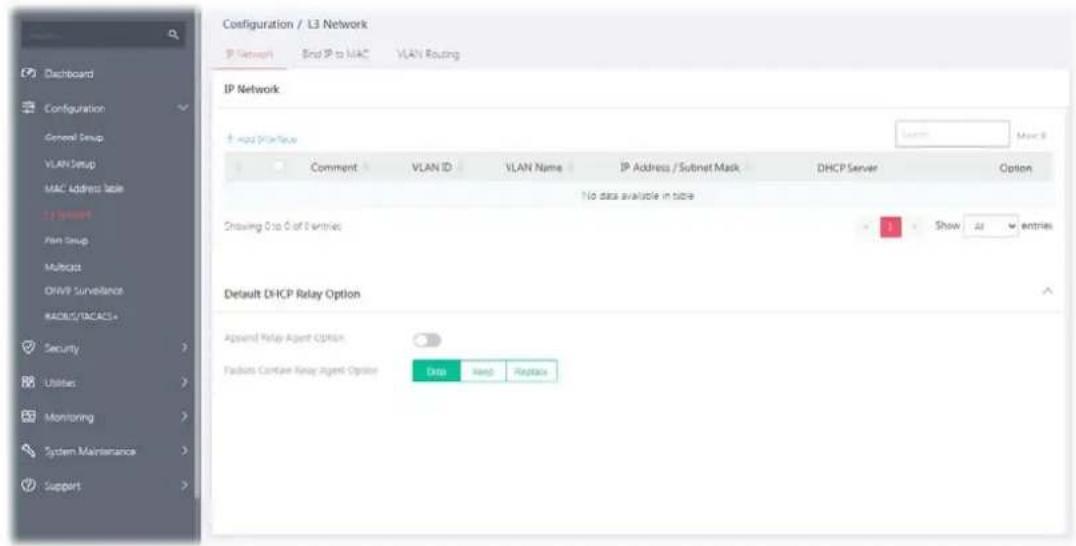Viewport: 1076px width, 546px height.
Task: Click the 'No data available in table' text
Action: (638, 196)
